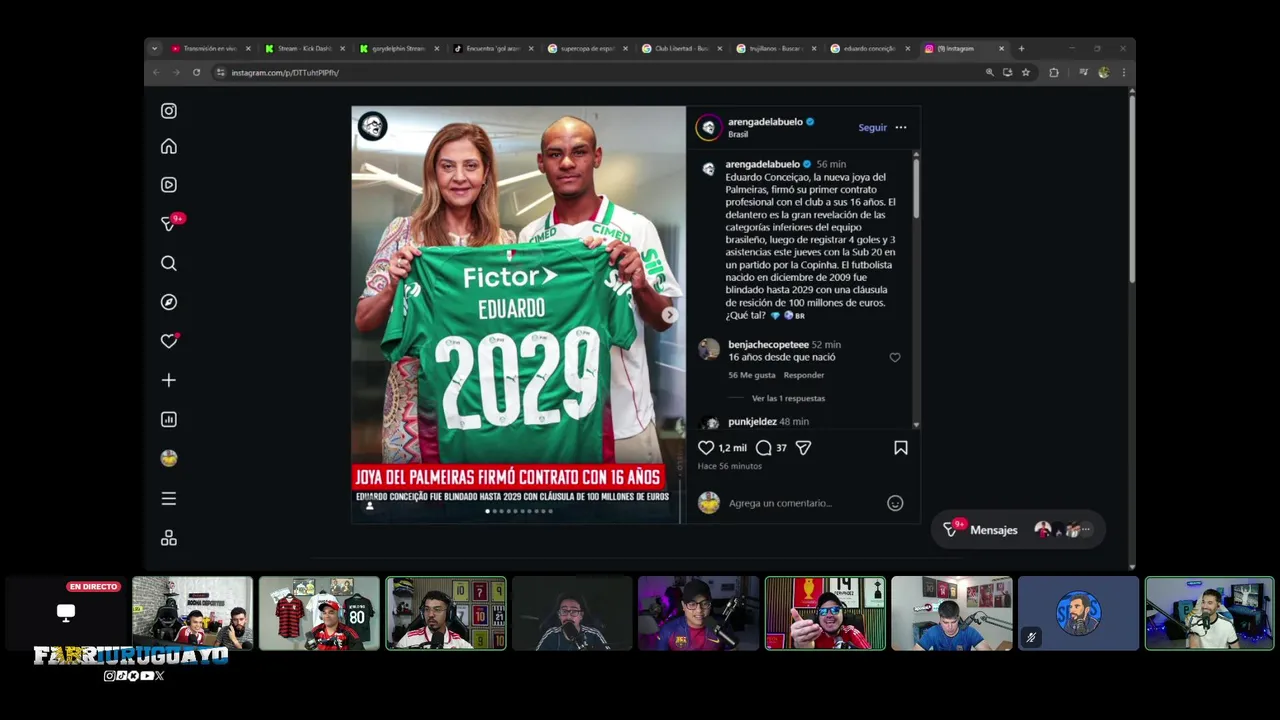Switch to Club Libertad search tab
The image size is (1280, 720).
coord(682,48)
